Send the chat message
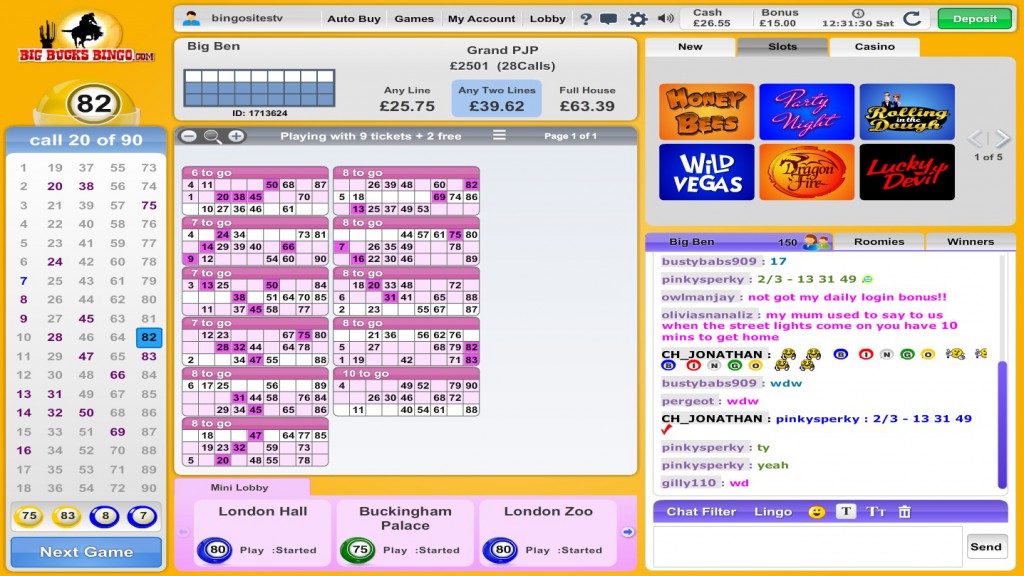This screenshot has width=1024, height=576. click(985, 547)
